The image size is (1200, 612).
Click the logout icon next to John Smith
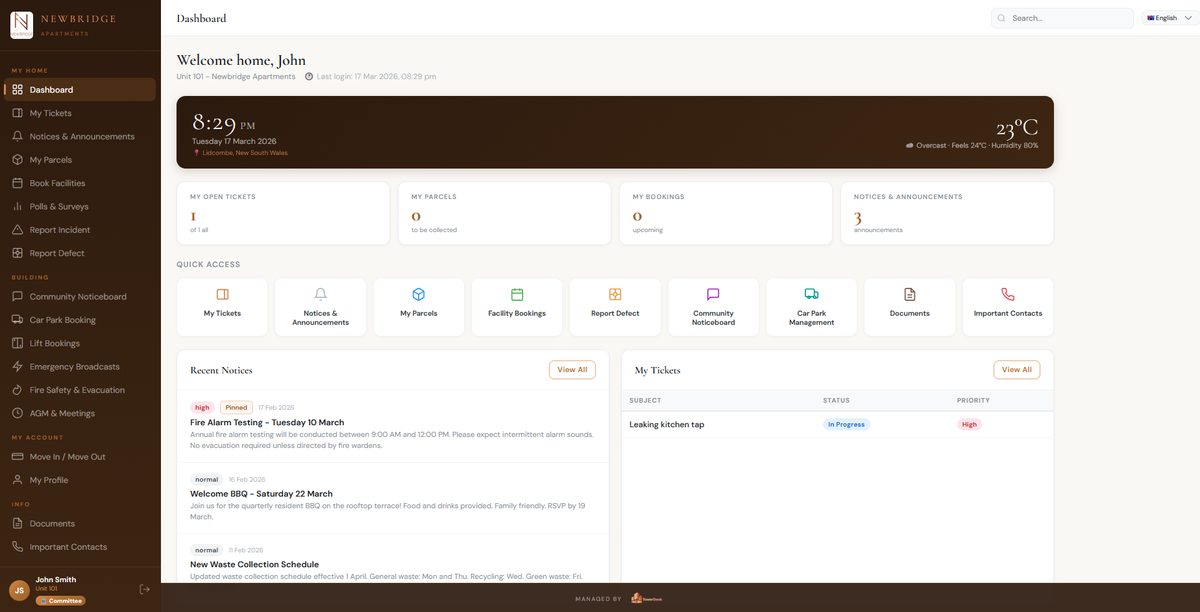pos(146,590)
